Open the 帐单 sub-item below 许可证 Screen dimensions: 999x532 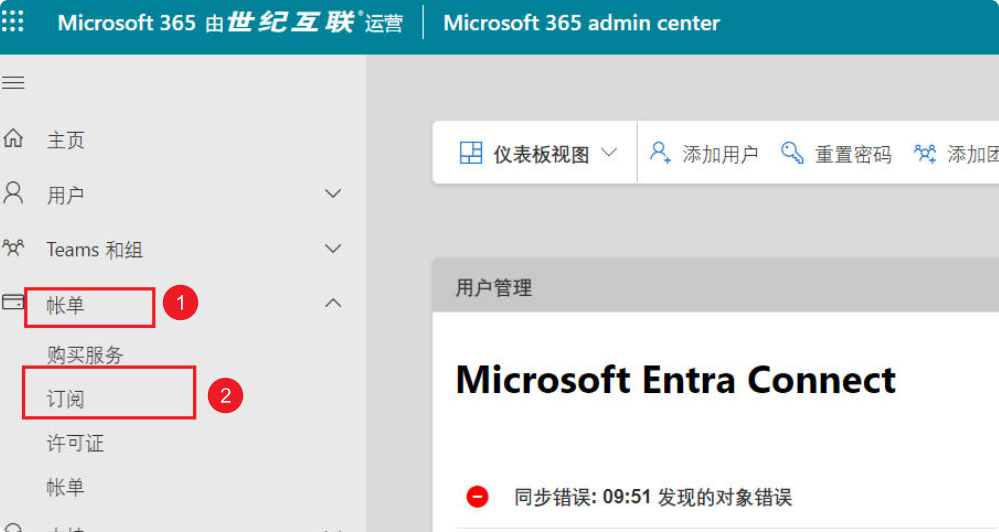click(x=66, y=487)
